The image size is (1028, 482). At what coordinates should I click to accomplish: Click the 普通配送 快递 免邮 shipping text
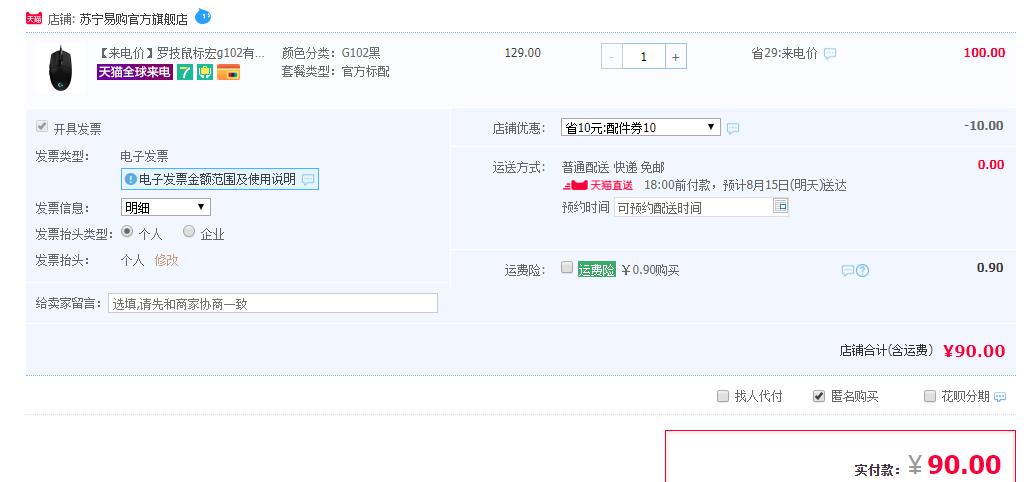point(613,167)
